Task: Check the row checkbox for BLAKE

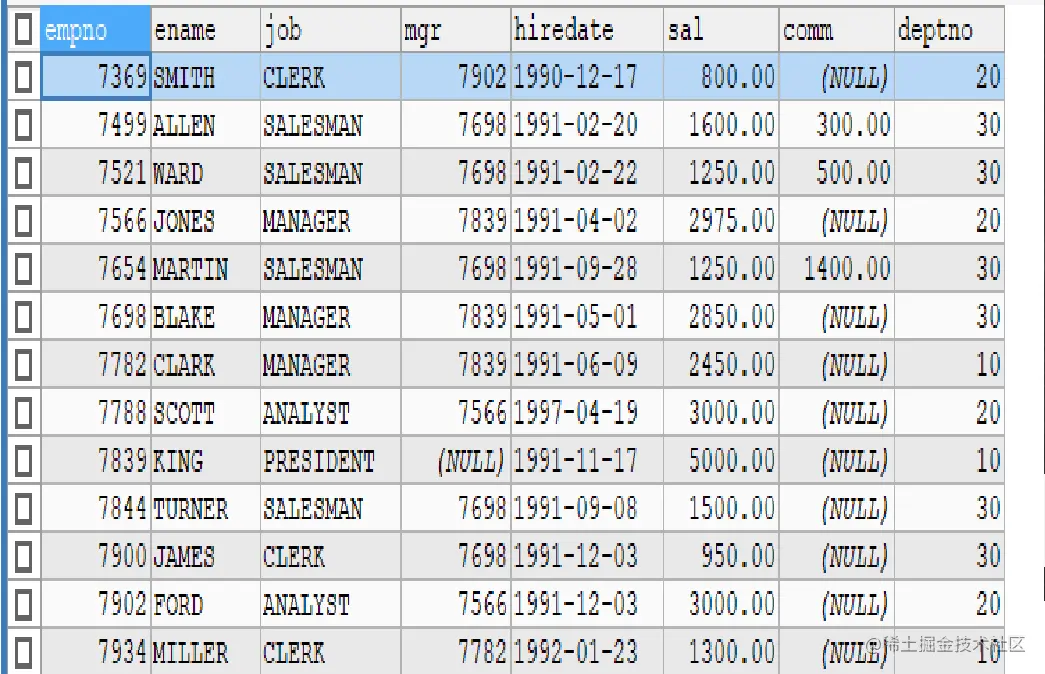Action: [23, 317]
